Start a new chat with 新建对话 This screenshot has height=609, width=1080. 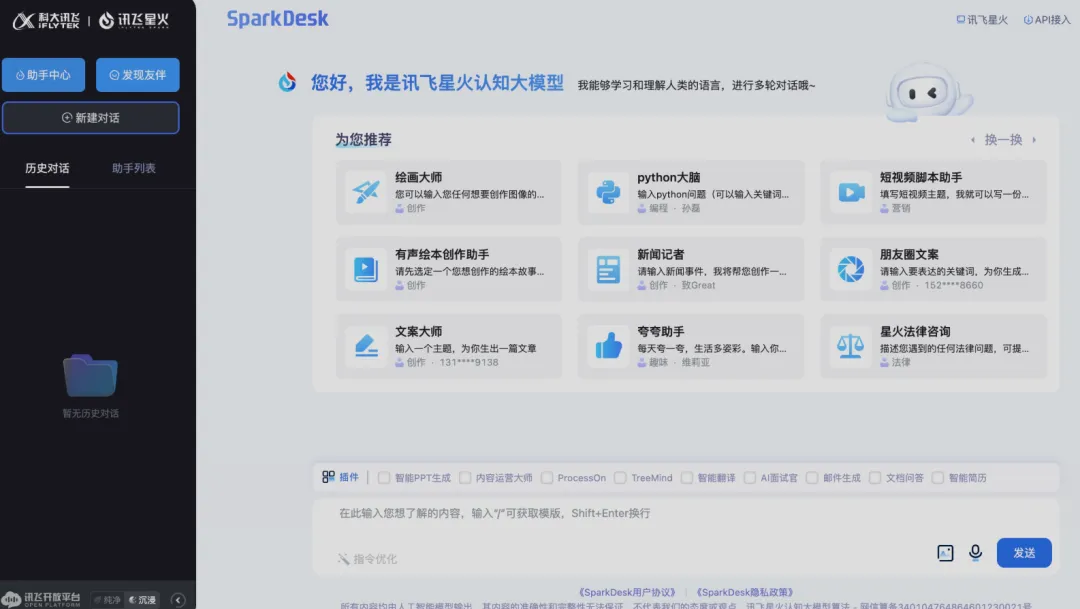click(x=91, y=118)
